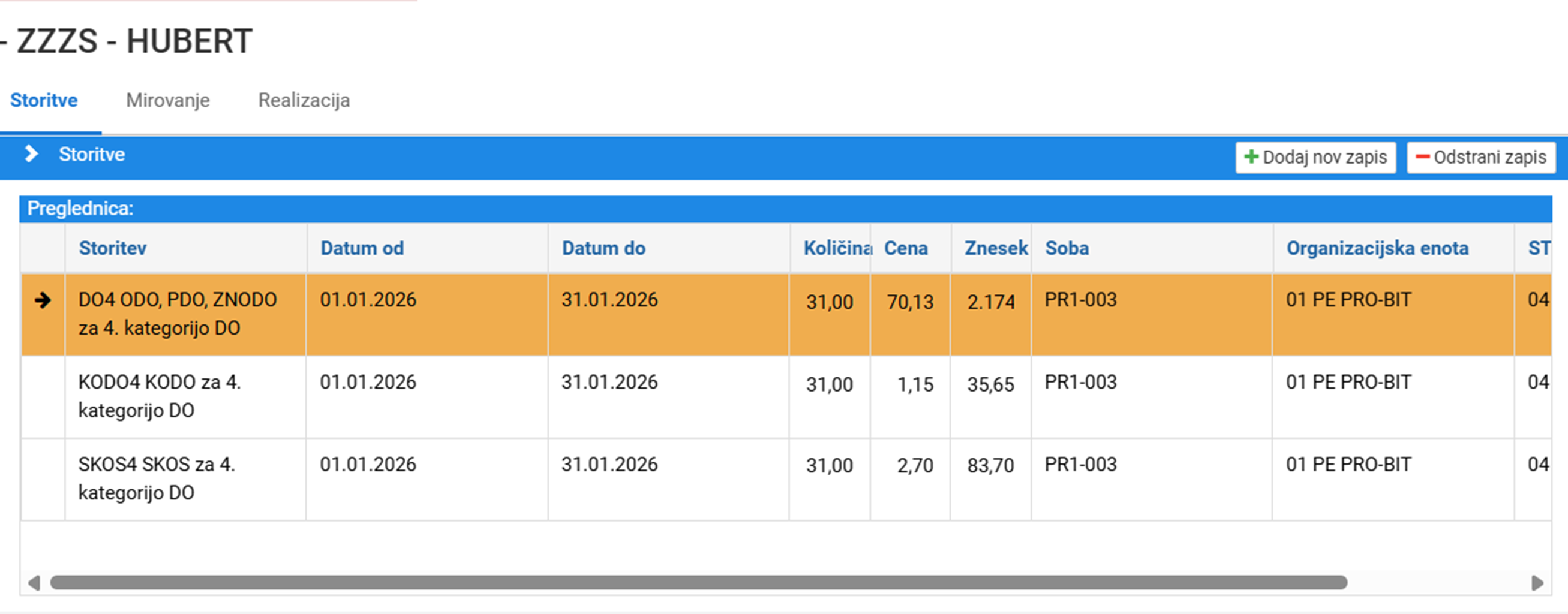Click the Soba column header

point(1067,248)
